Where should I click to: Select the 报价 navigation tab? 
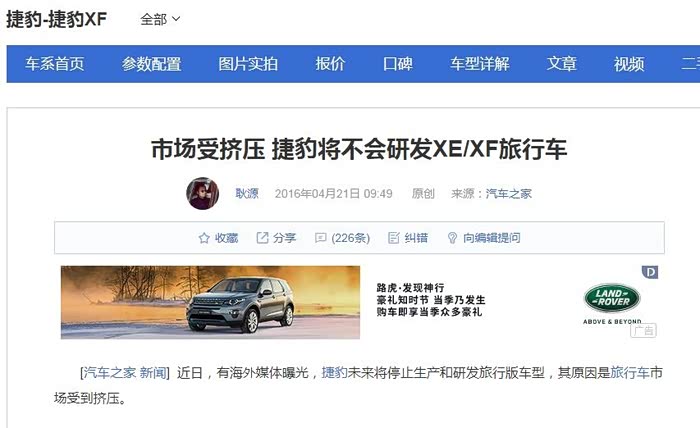(x=330, y=64)
